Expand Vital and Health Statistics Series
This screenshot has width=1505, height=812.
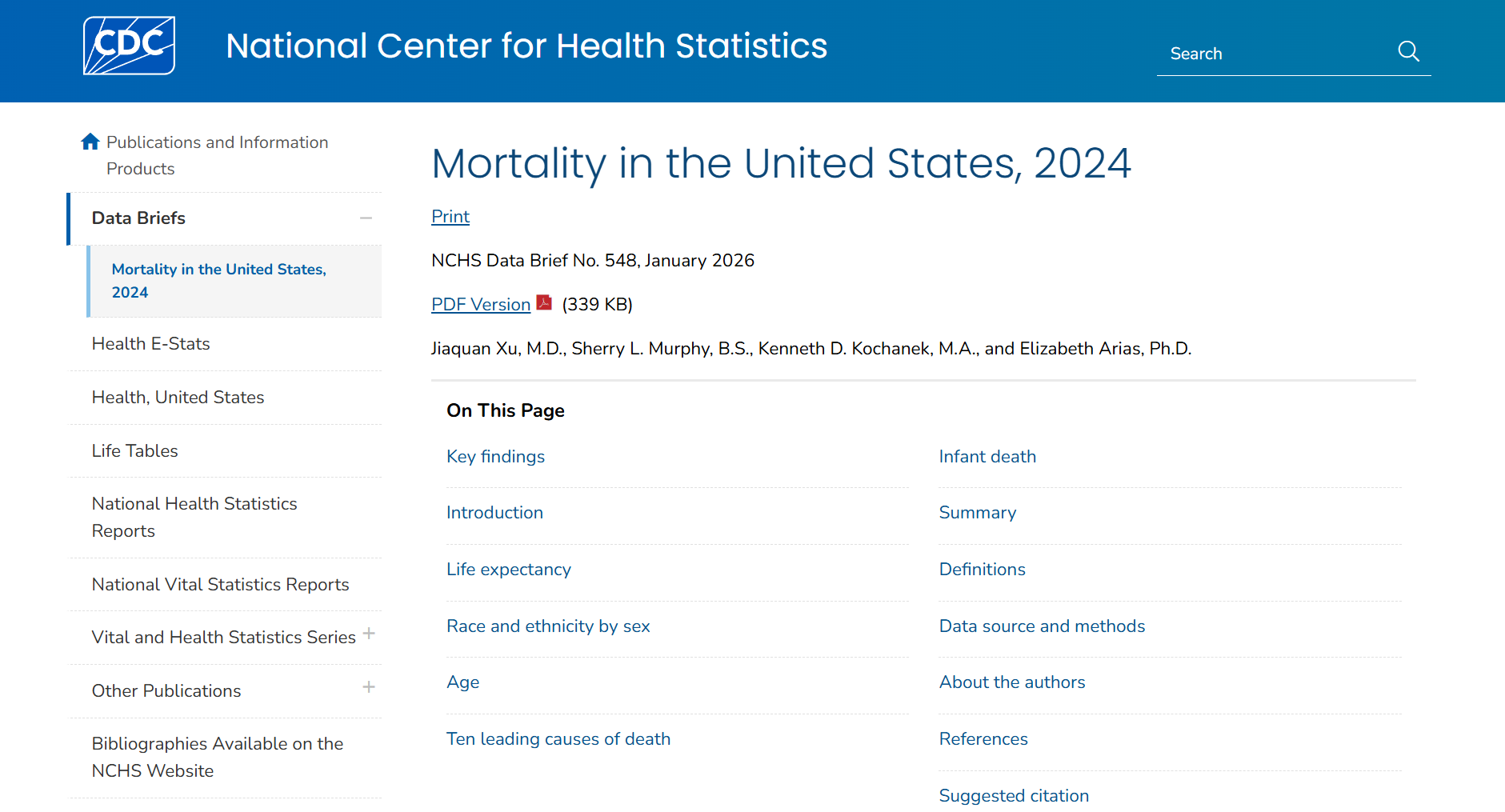pos(369,634)
